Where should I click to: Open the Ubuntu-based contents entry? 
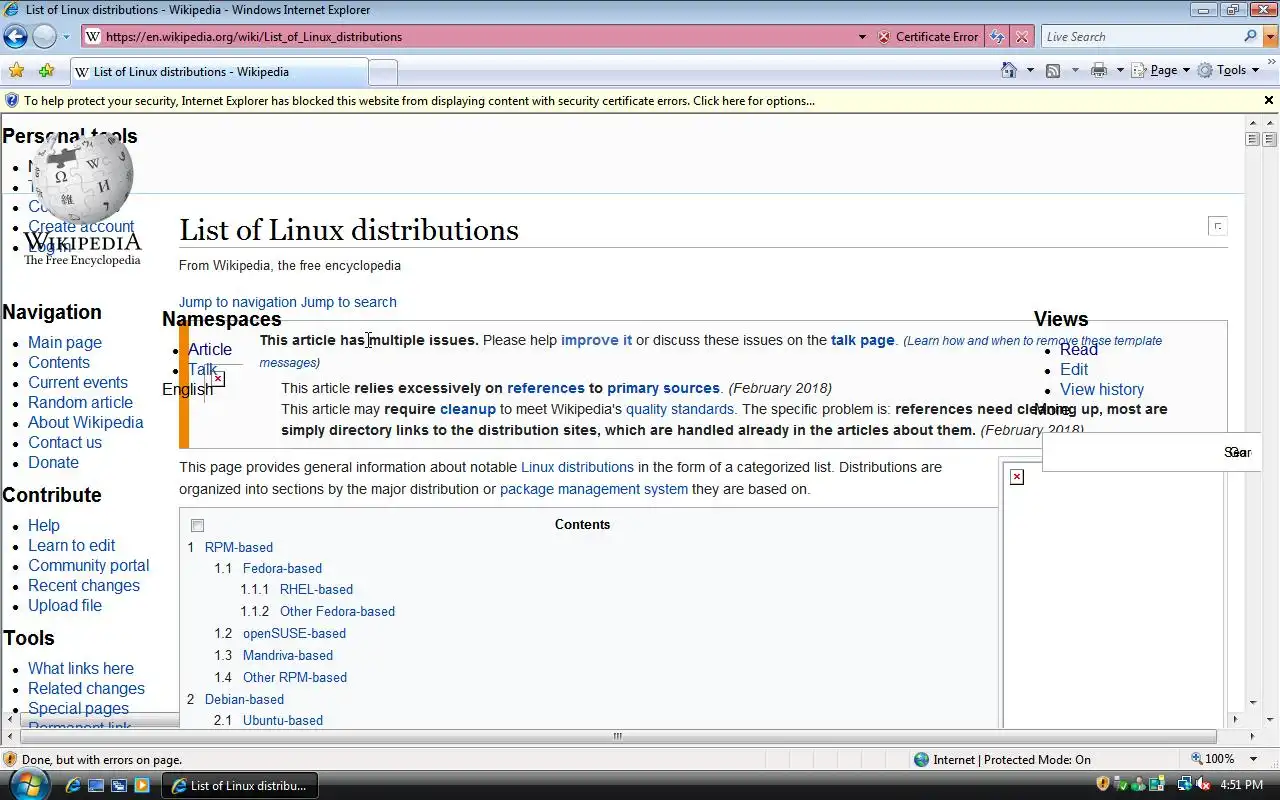tap(283, 720)
